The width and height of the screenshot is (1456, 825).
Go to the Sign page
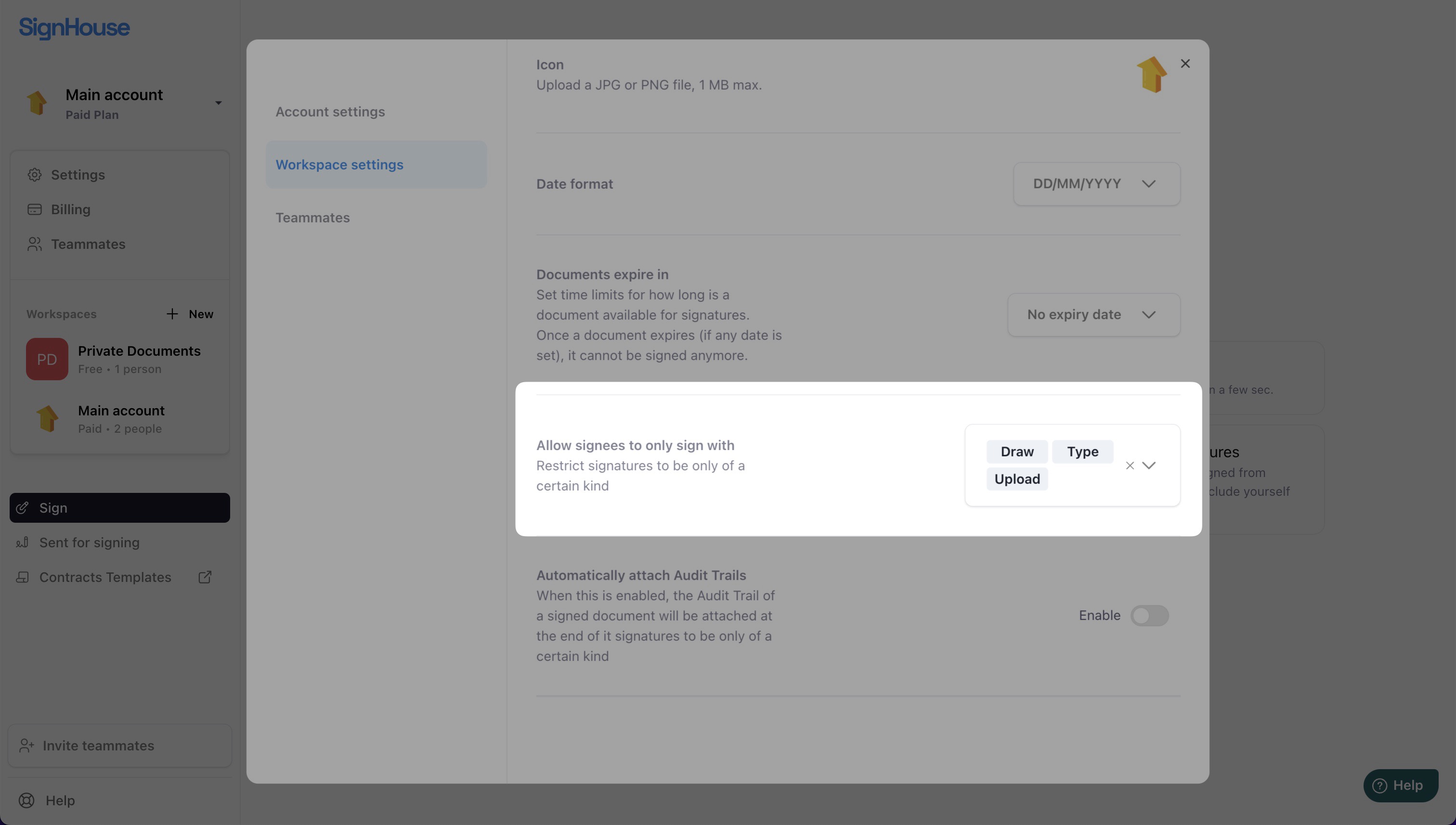[119, 508]
